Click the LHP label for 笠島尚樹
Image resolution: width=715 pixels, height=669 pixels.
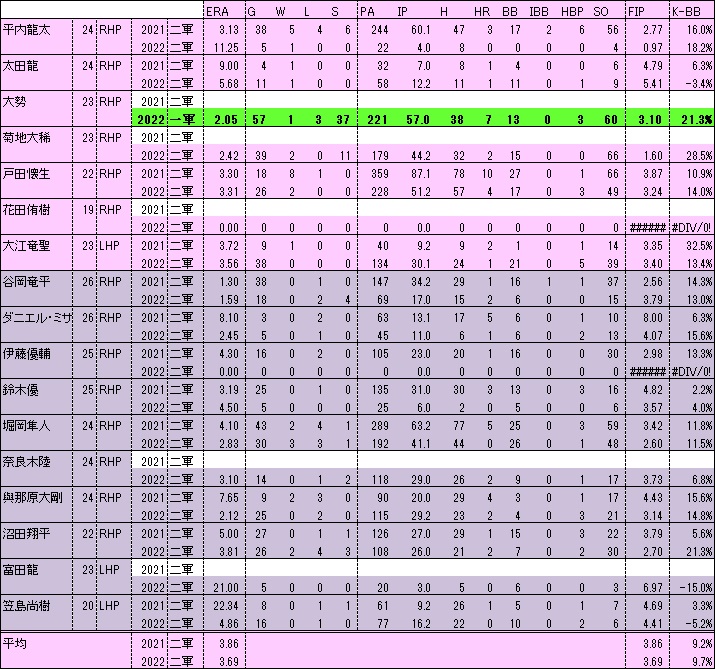(110, 606)
